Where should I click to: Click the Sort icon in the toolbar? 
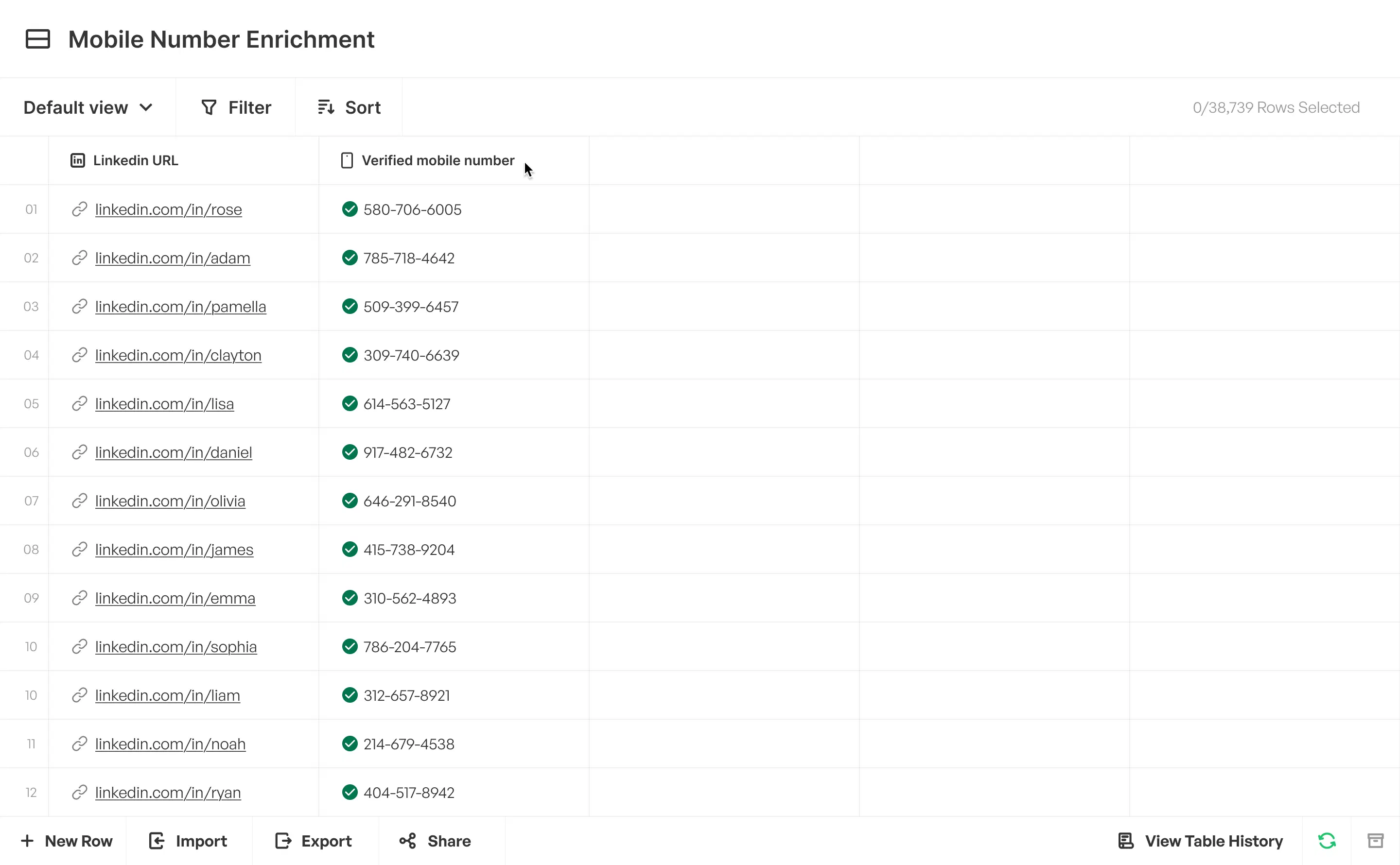click(325, 107)
